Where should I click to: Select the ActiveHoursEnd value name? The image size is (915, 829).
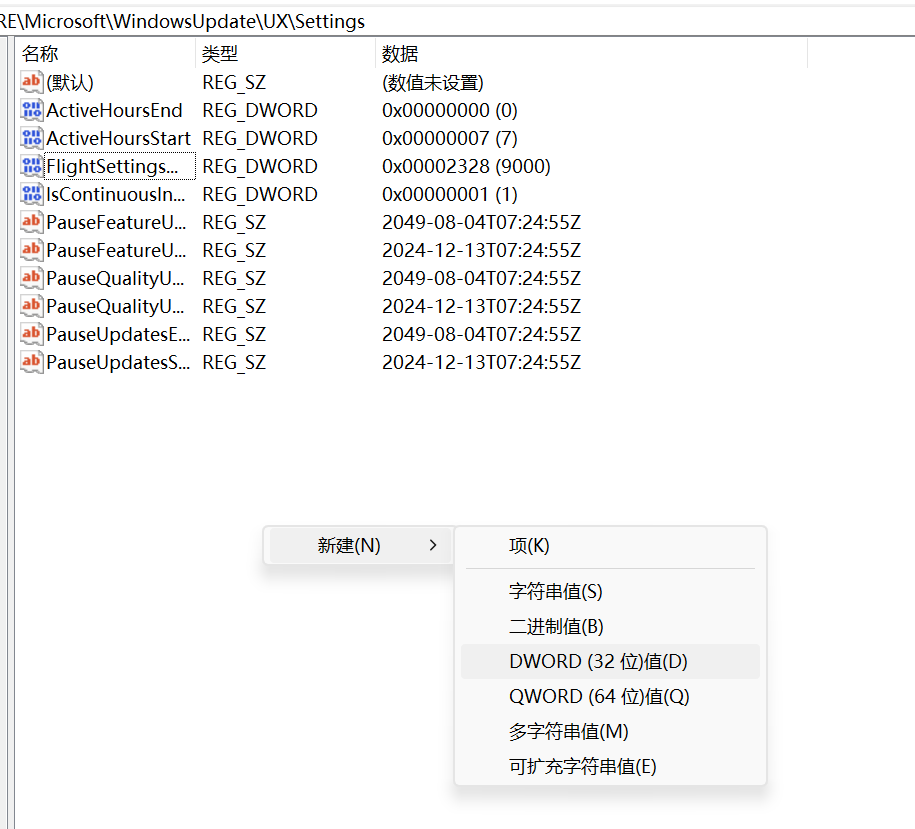[x=114, y=110]
